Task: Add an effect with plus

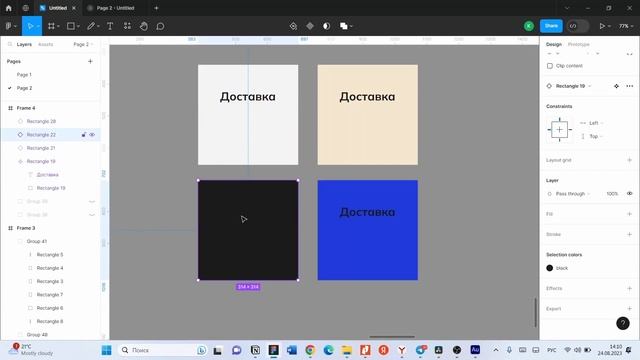Action: coord(629,288)
